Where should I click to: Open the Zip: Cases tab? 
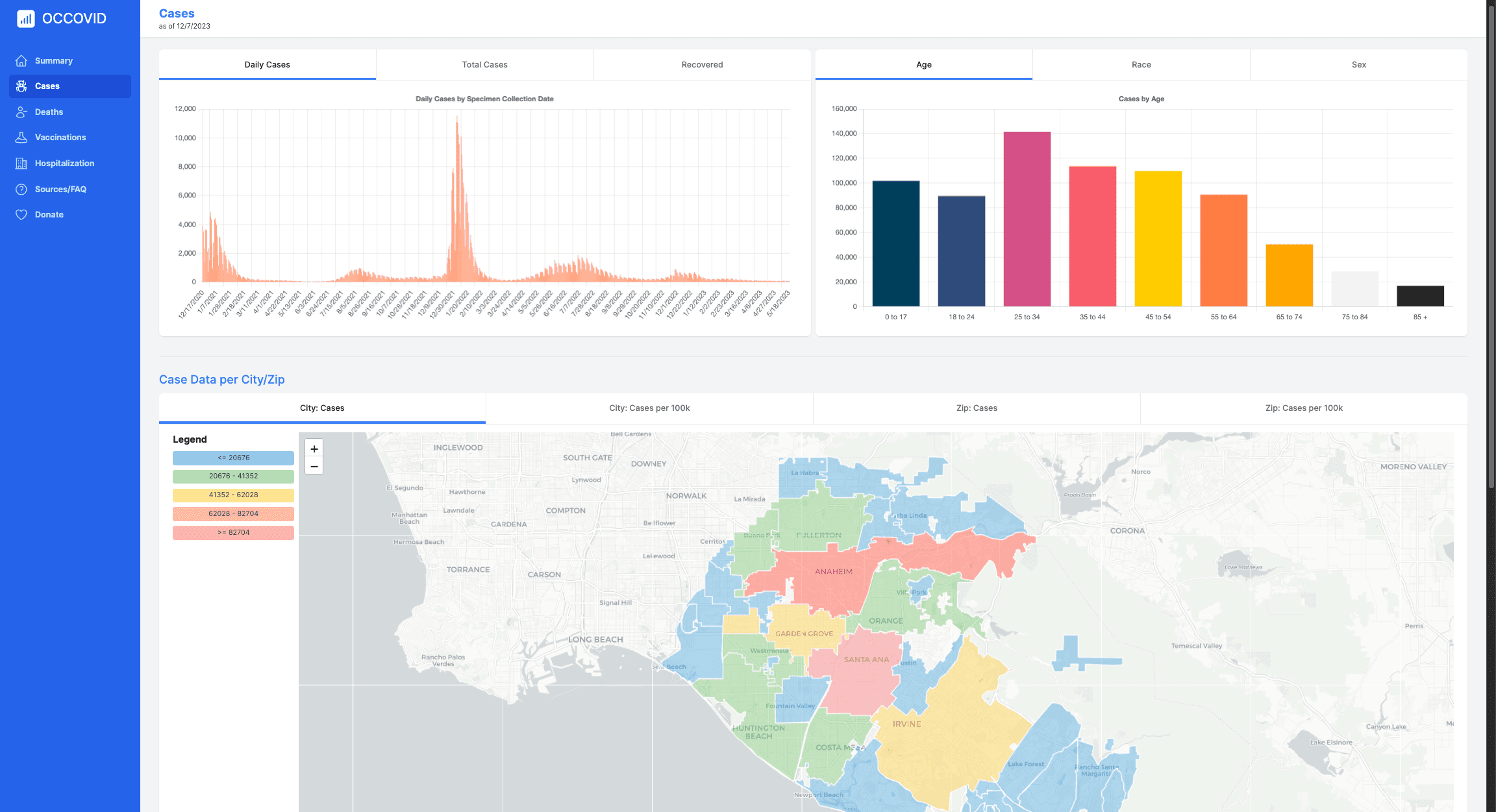977,408
